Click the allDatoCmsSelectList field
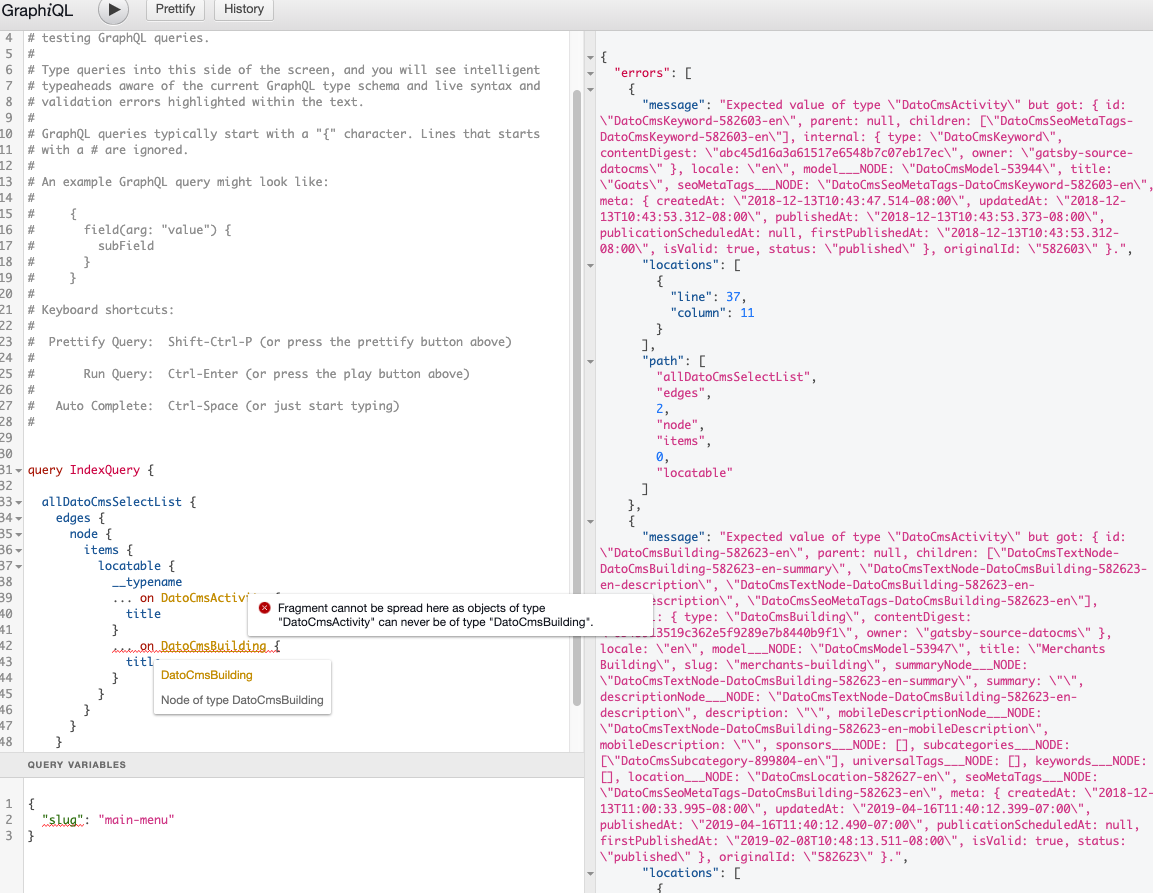1153x893 pixels. pos(111,502)
